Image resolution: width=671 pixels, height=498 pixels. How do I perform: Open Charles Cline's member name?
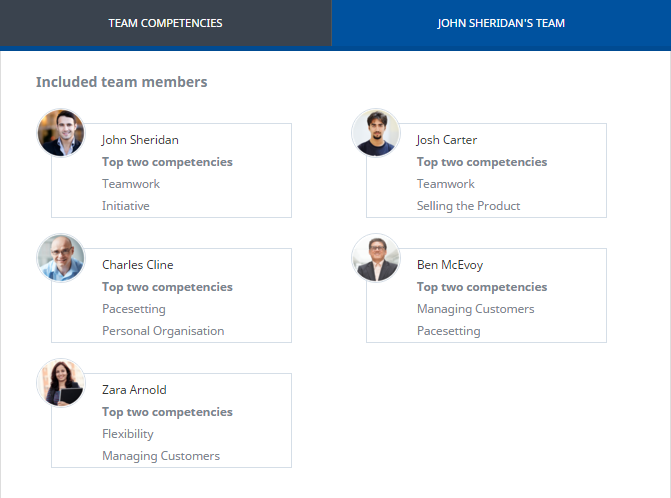[137, 265]
